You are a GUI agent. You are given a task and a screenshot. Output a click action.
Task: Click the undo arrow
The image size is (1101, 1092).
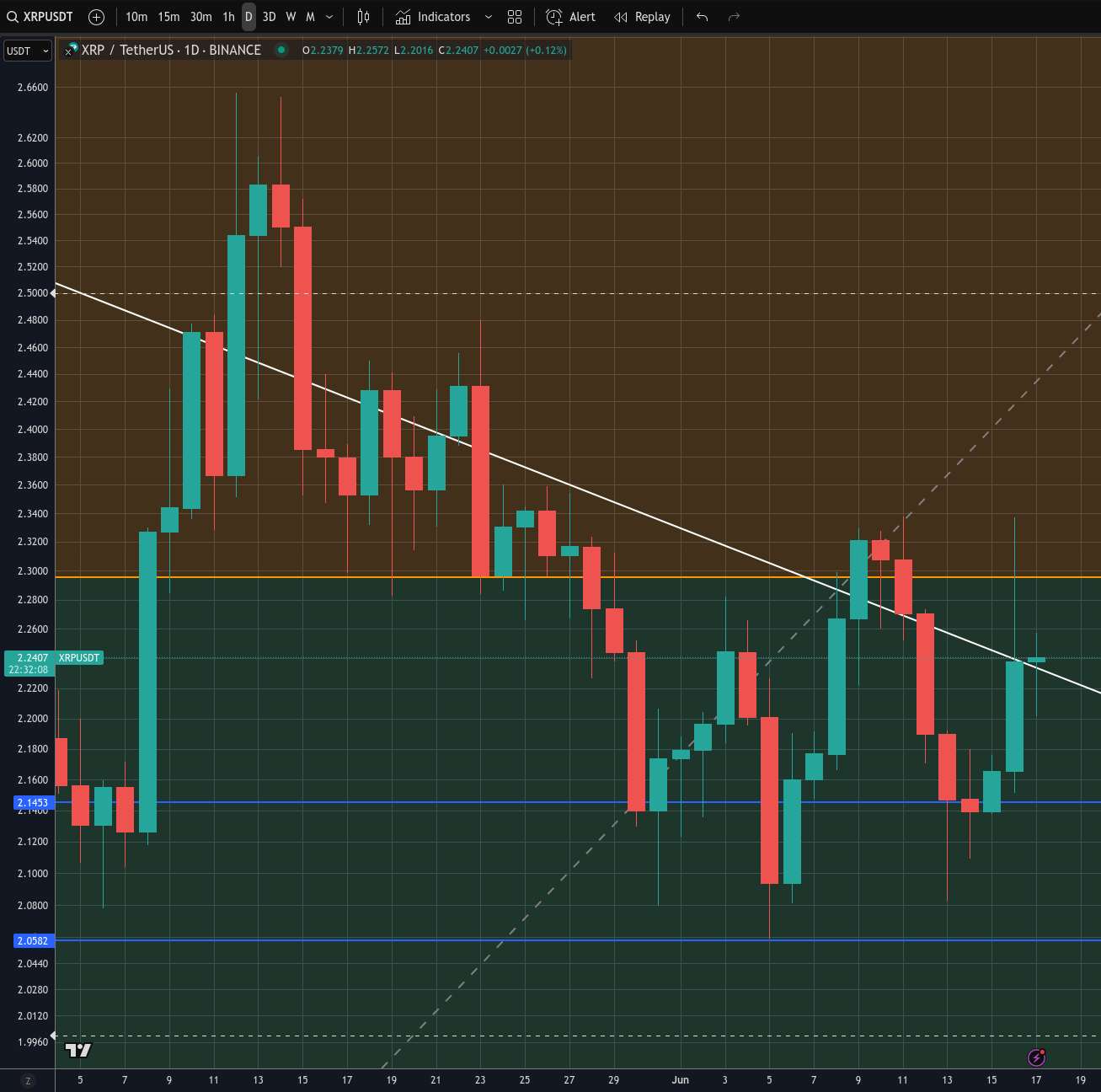702,17
